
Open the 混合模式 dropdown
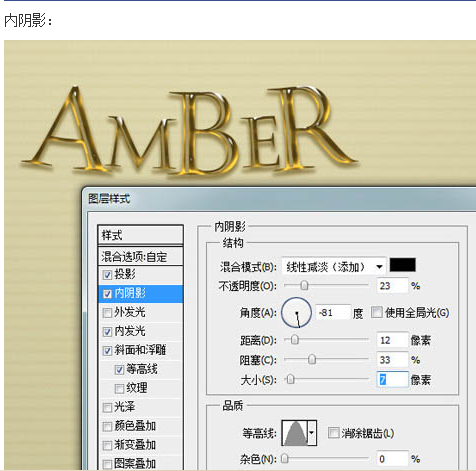pos(334,267)
